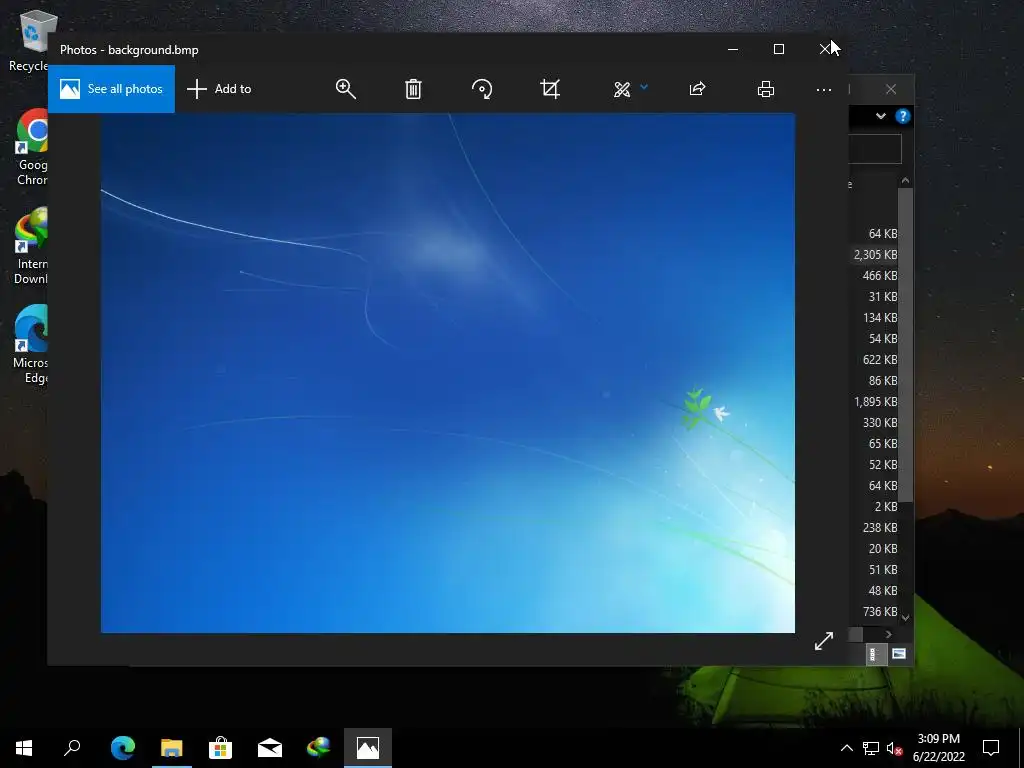Minimize the Photos window
Image resolution: width=1024 pixels, height=768 pixels.
point(733,49)
